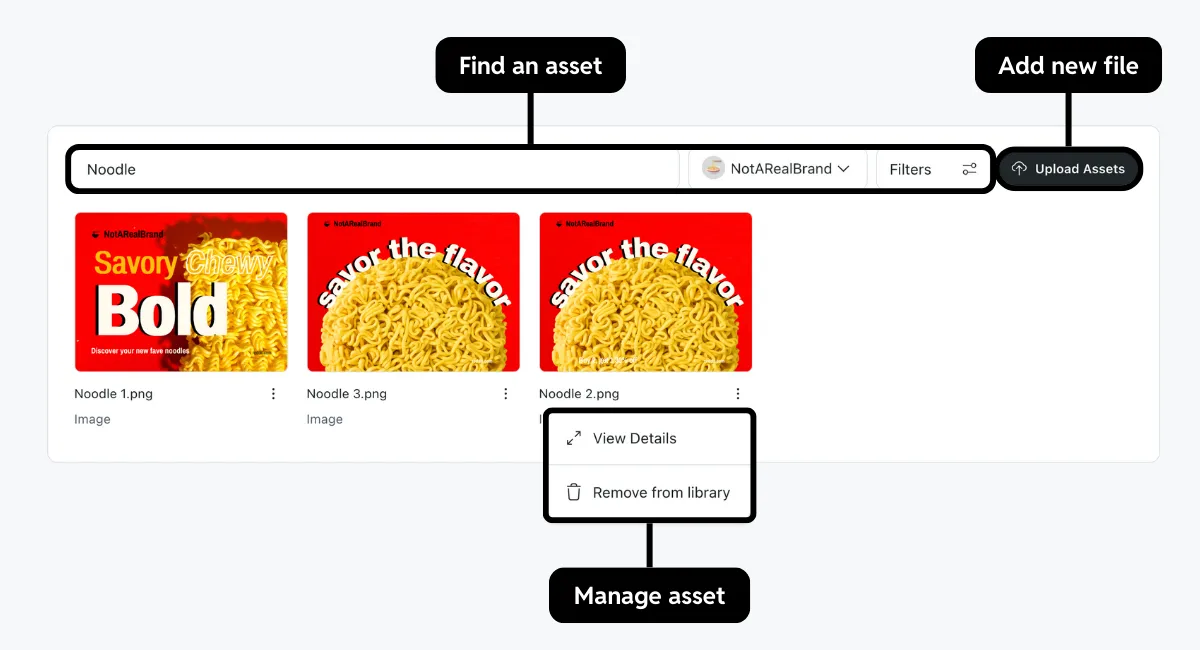
Task: Click the Upload Assets cloud icon
Action: (1018, 169)
